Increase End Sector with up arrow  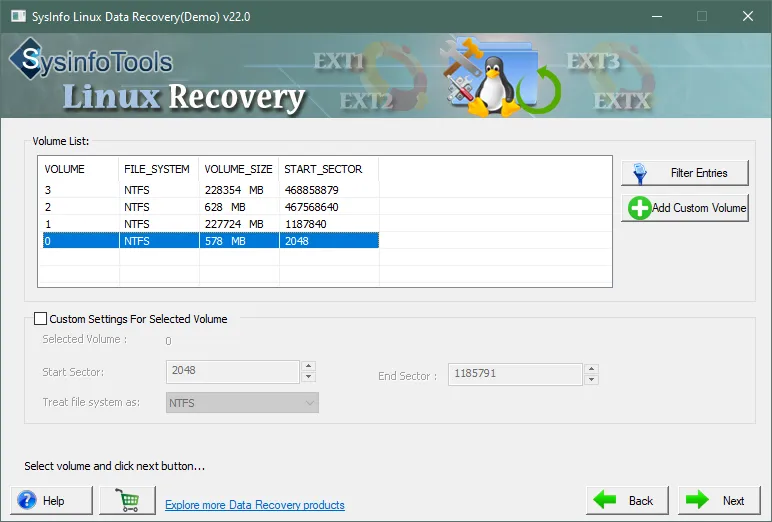[591, 369]
